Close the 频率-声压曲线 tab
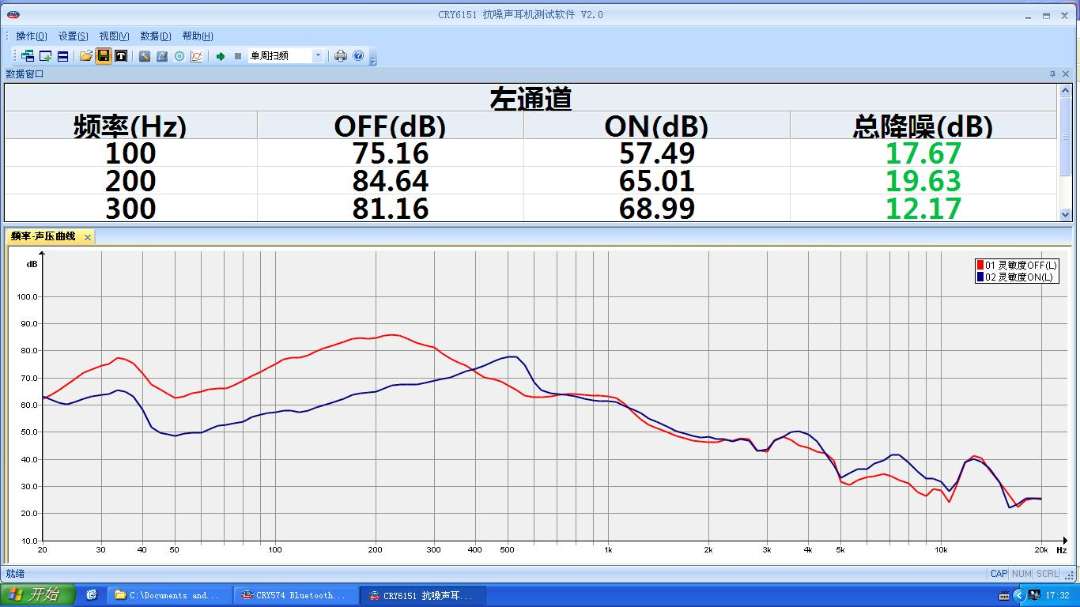The width and height of the screenshot is (1080, 607). 87,237
